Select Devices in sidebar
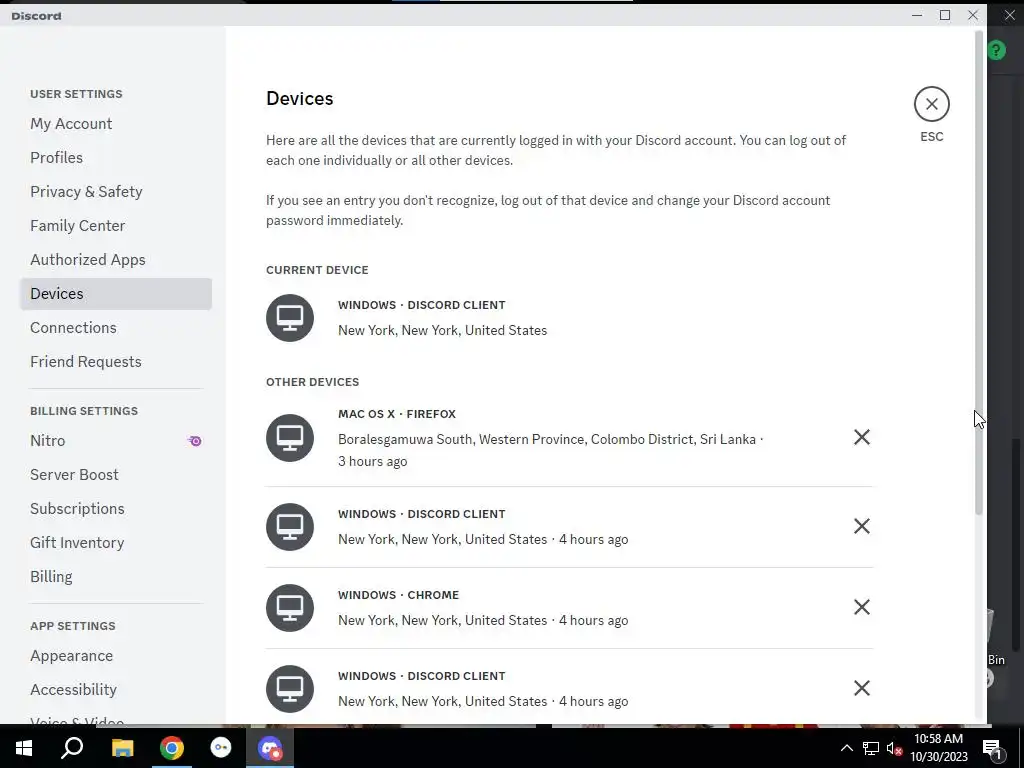This screenshot has width=1024, height=768. click(x=116, y=293)
